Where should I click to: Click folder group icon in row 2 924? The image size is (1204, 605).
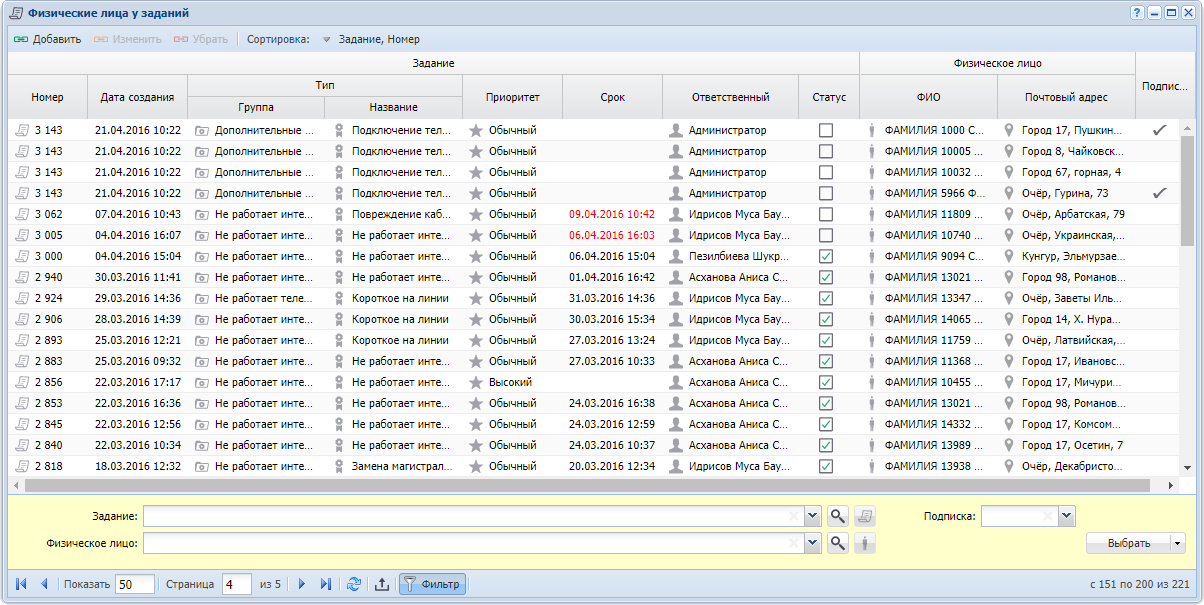[x=201, y=298]
